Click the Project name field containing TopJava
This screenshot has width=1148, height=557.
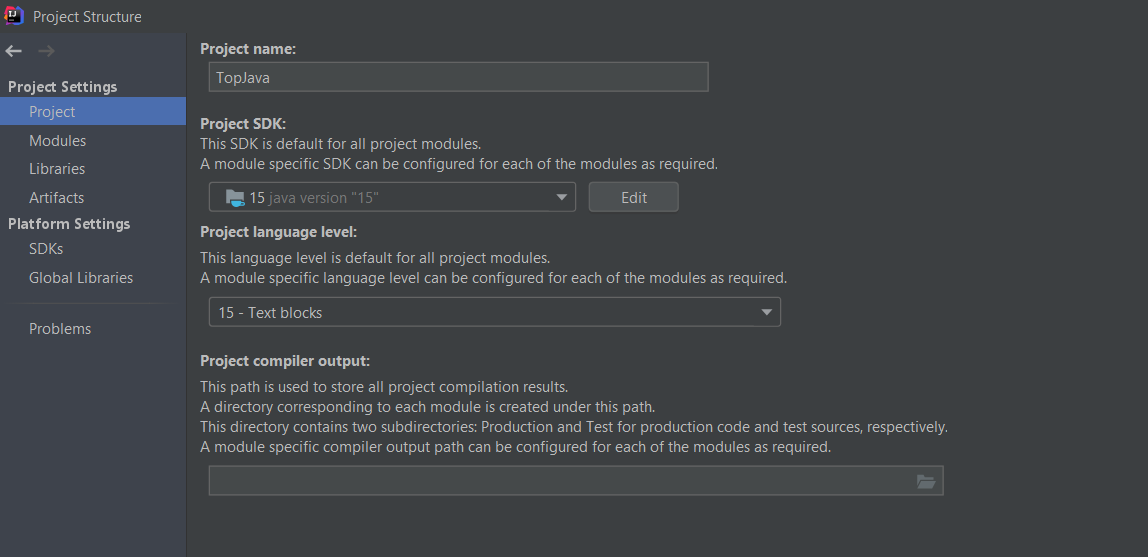pos(458,77)
